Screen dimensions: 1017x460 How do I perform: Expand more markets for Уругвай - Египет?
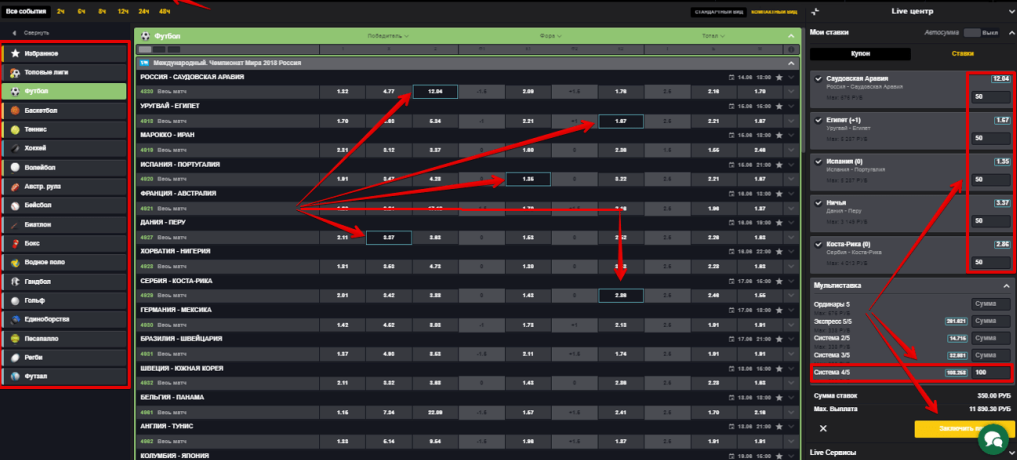791,120
